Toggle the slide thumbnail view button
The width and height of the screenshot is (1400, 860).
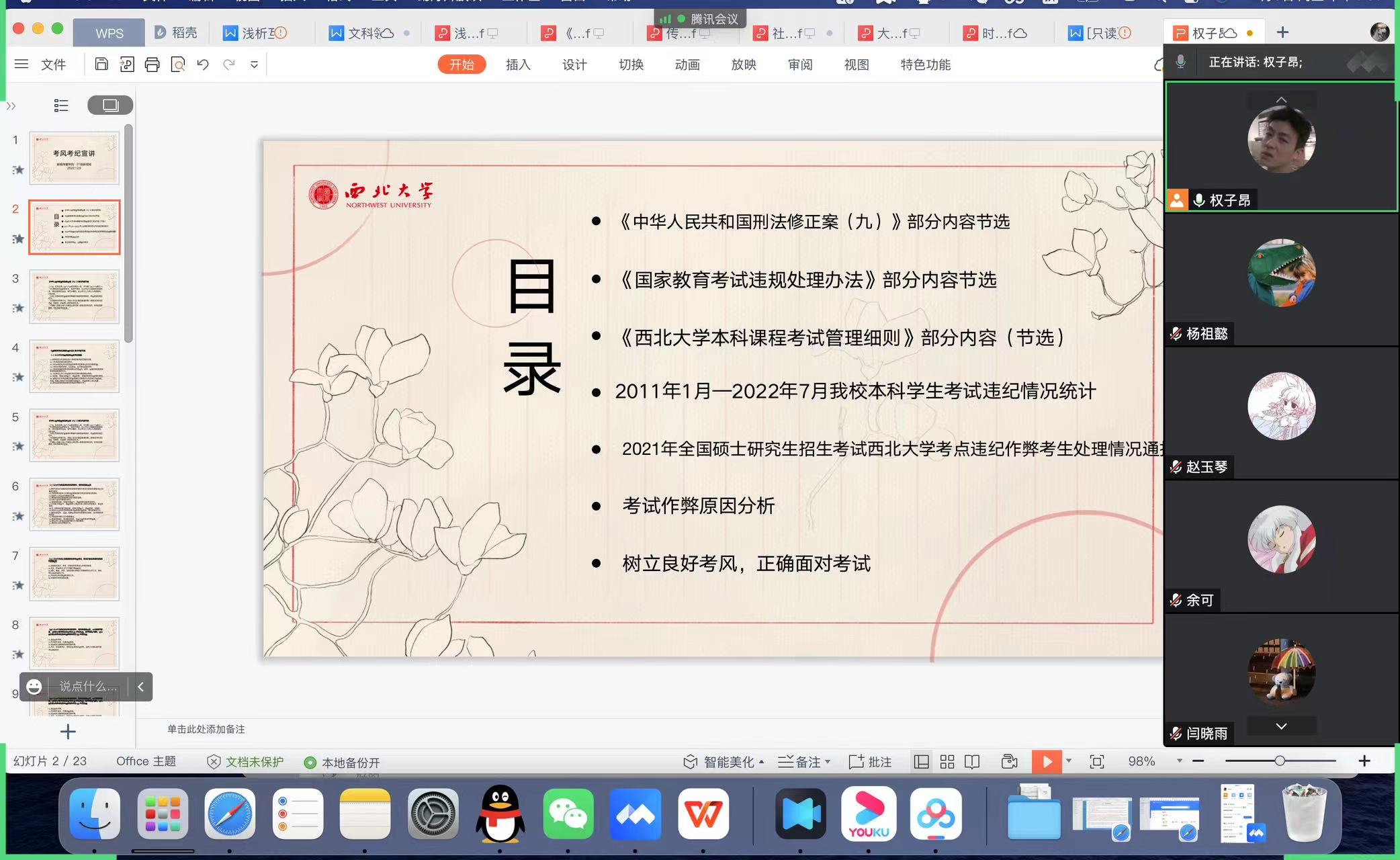(x=110, y=105)
